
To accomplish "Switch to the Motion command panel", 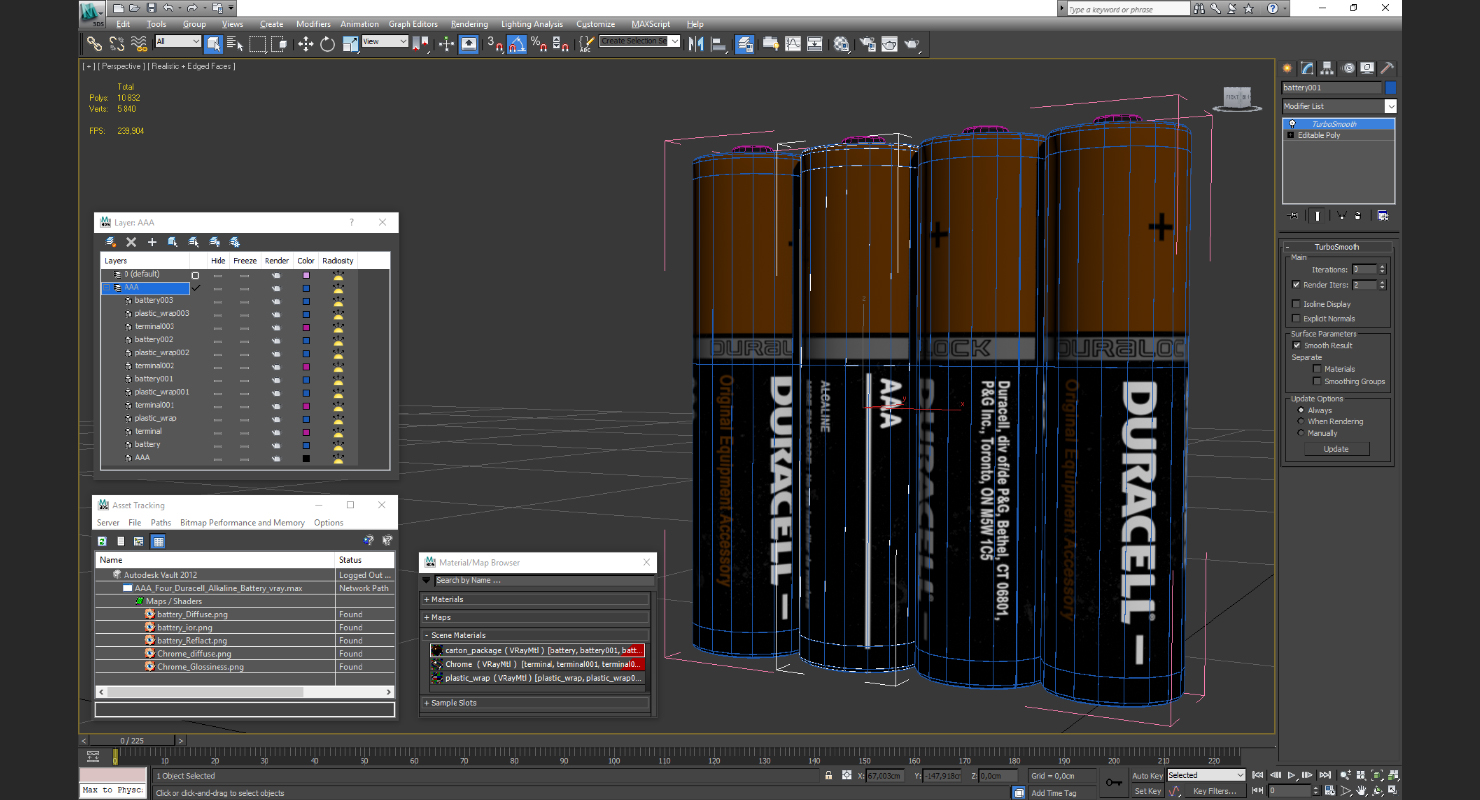I will pyautogui.click(x=1347, y=68).
